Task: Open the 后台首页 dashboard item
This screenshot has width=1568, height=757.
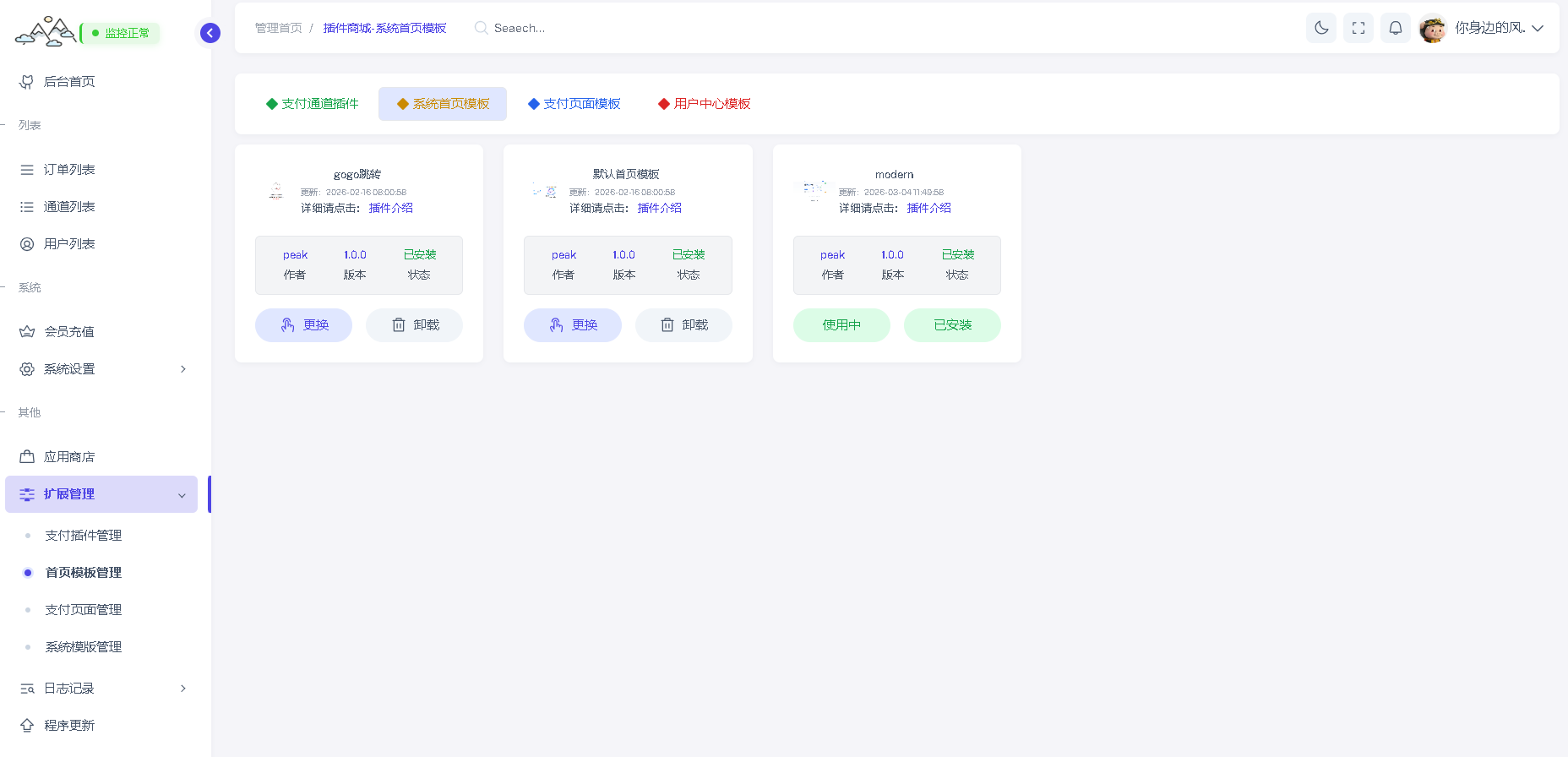Action: (x=69, y=82)
